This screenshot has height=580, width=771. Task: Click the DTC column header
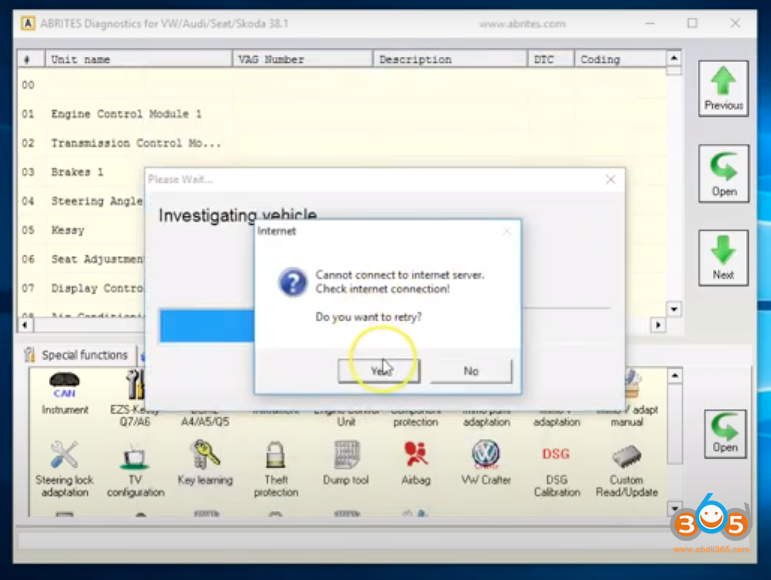coord(551,59)
